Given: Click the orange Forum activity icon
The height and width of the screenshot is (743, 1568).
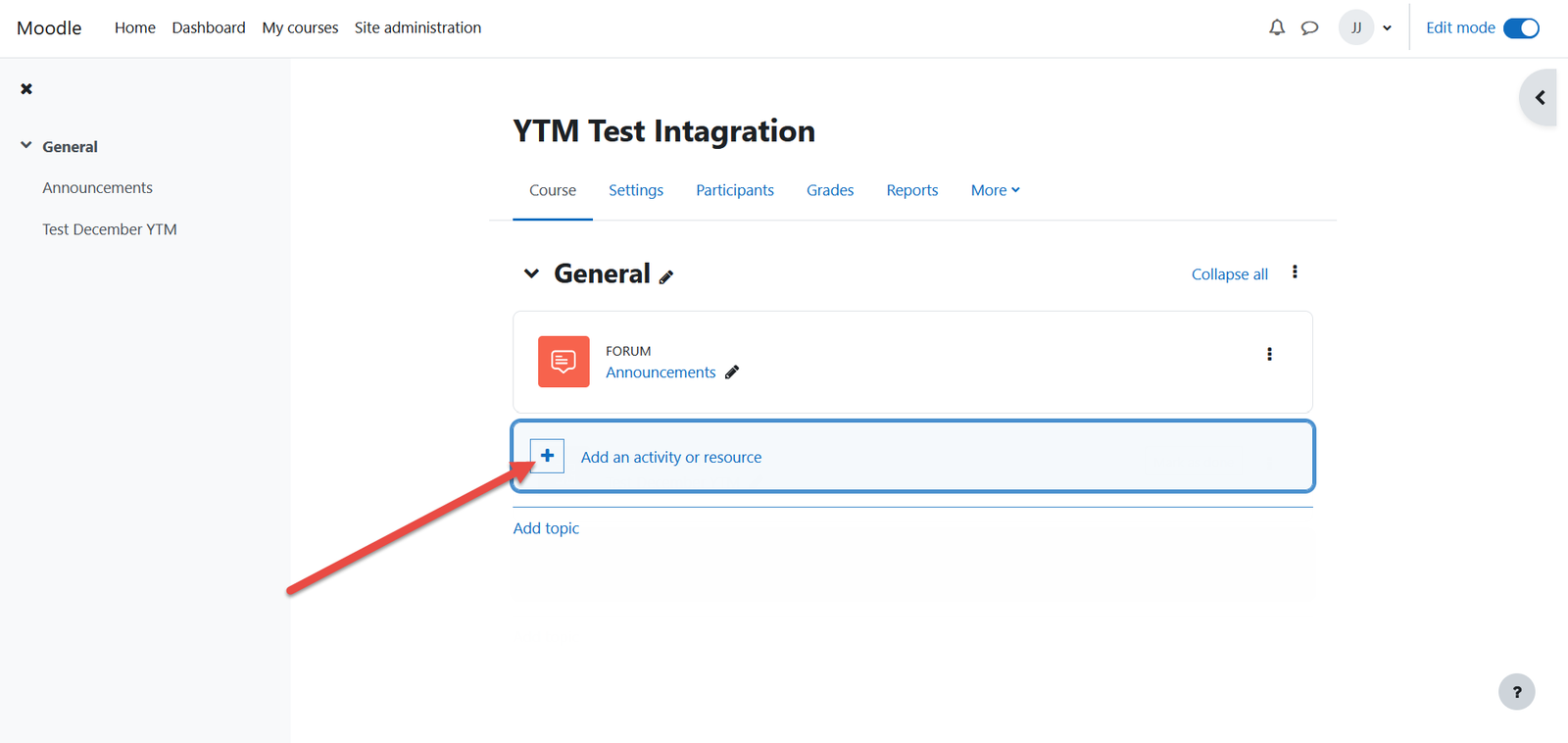Looking at the screenshot, I should click(x=563, y=362).
